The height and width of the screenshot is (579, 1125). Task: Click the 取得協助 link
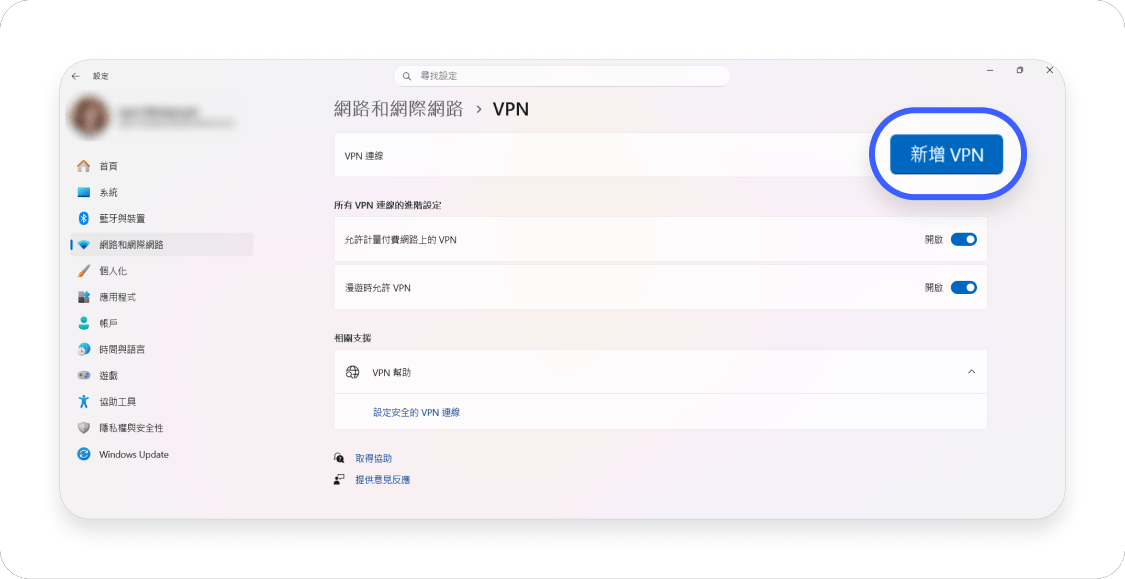(x=374, y=458)
